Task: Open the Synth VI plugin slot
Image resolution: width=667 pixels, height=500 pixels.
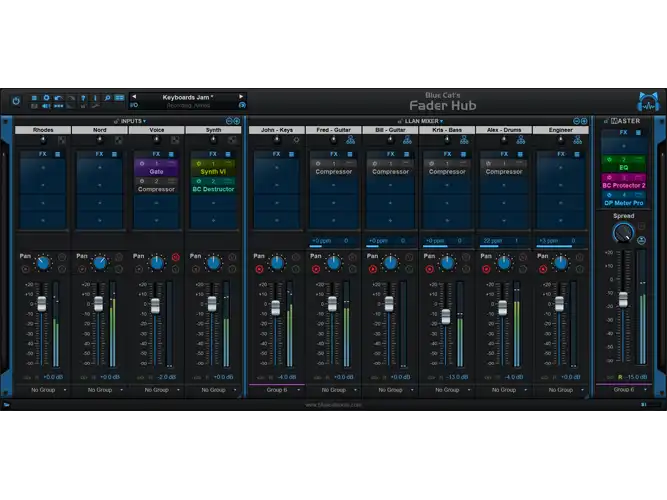Action: click(x=213, y=168)
